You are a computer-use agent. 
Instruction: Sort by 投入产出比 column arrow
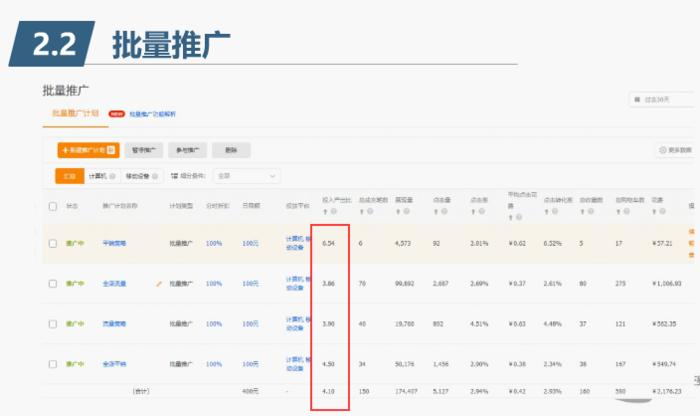point(325,212)
